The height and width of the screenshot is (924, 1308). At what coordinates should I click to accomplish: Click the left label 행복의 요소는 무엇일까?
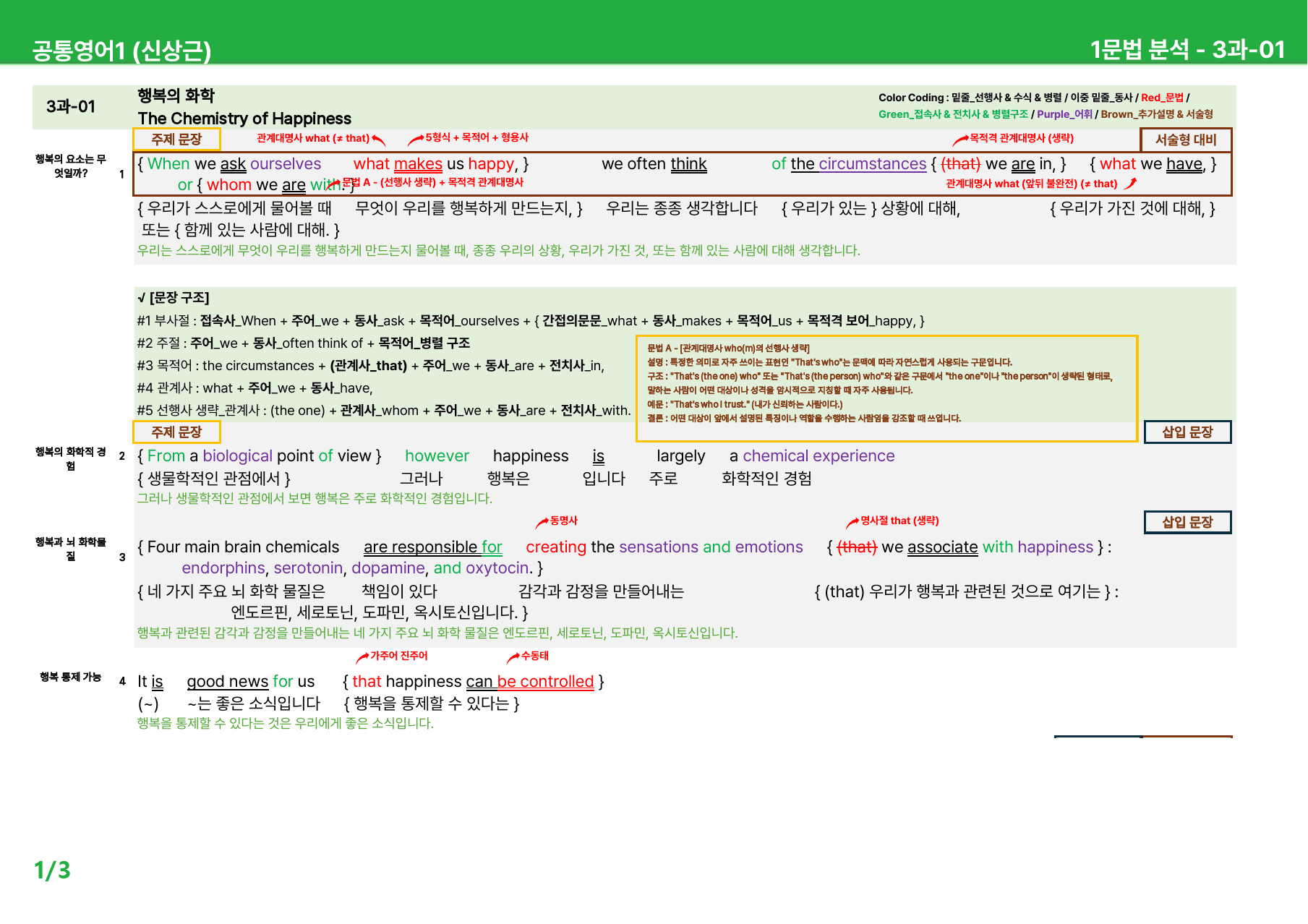[71, 166]
